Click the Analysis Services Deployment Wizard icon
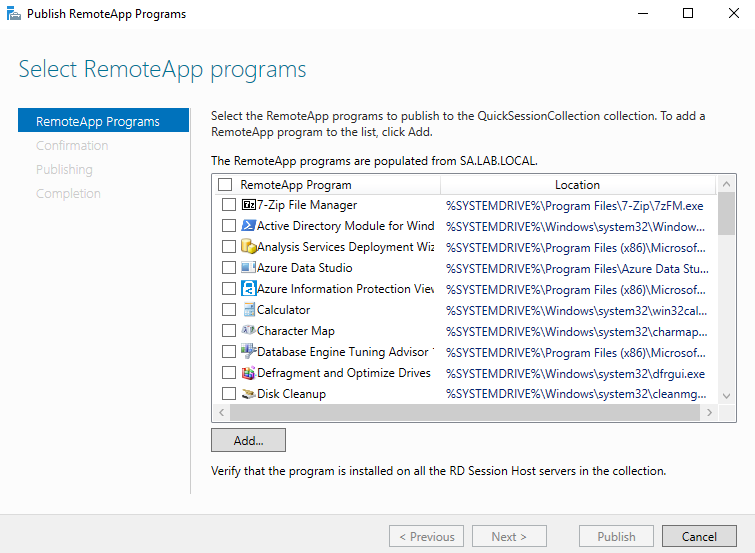 248,247
